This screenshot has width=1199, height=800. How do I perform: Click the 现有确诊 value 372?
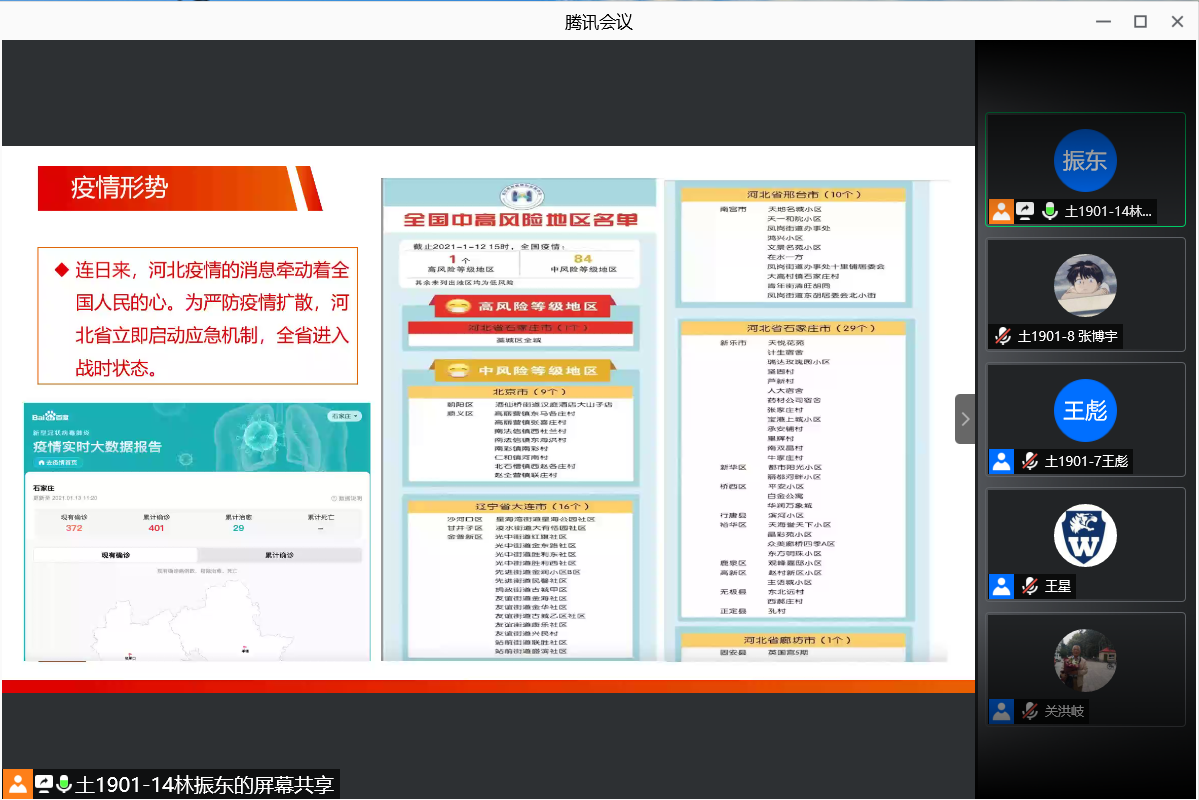point(74,528)
